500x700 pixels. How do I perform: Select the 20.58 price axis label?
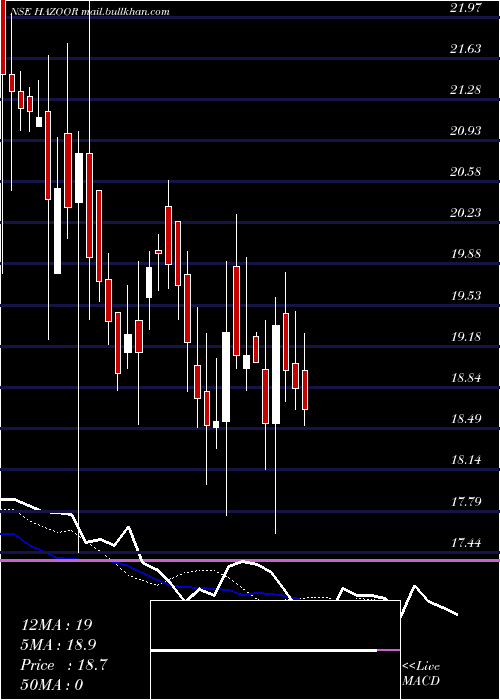click(466, 171)
